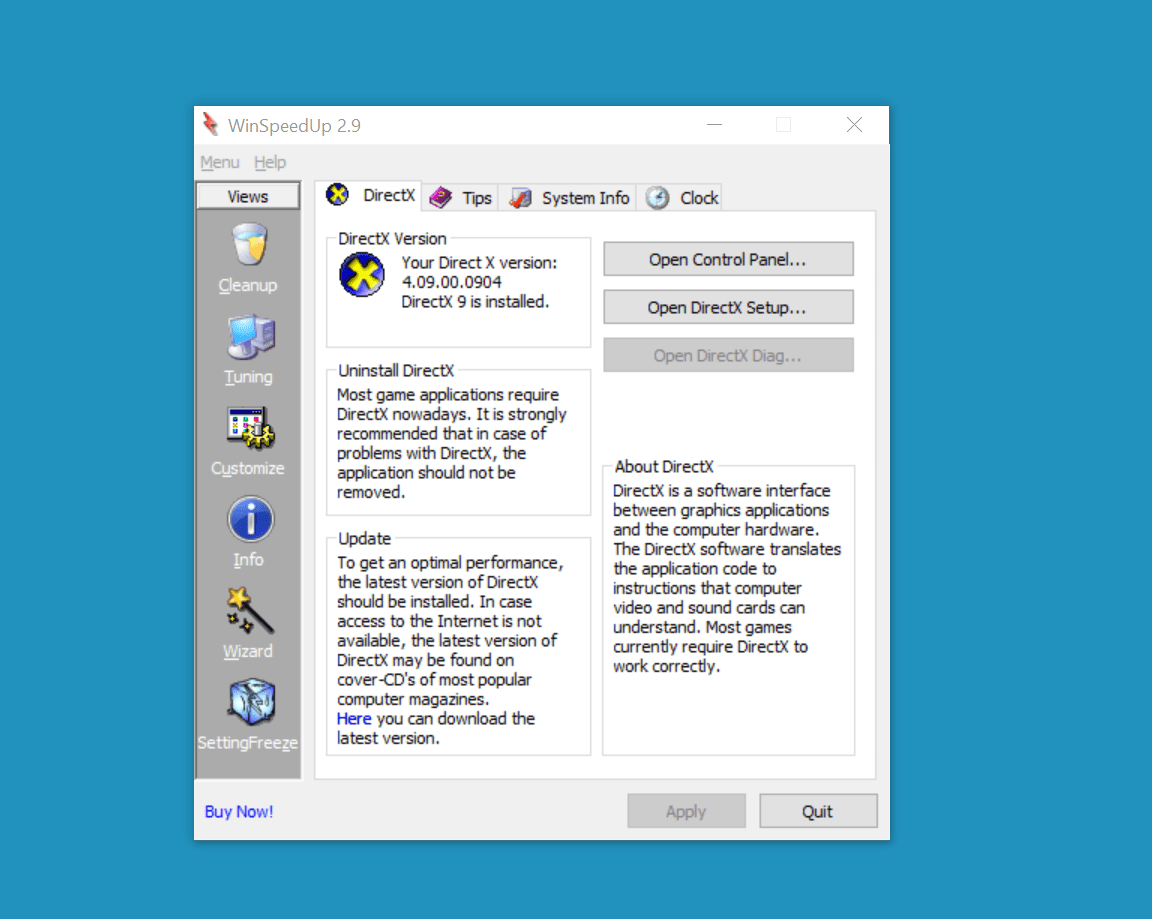Screen dimensions: 1152x919
Task: Close the WinSpeedUp window
Action: (854, 125)
